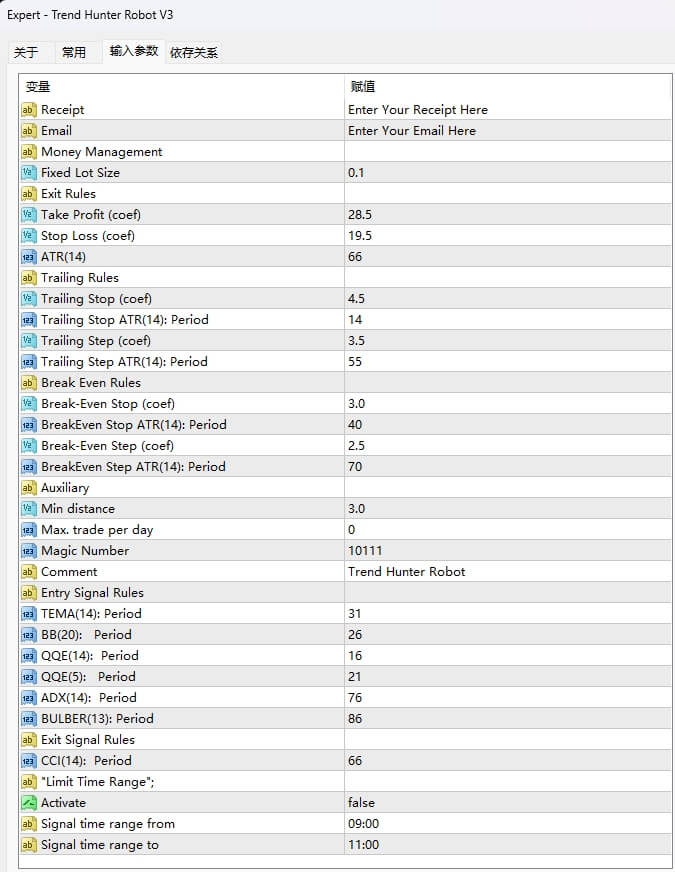Select the 依存关系 tab

click(194, 53)
